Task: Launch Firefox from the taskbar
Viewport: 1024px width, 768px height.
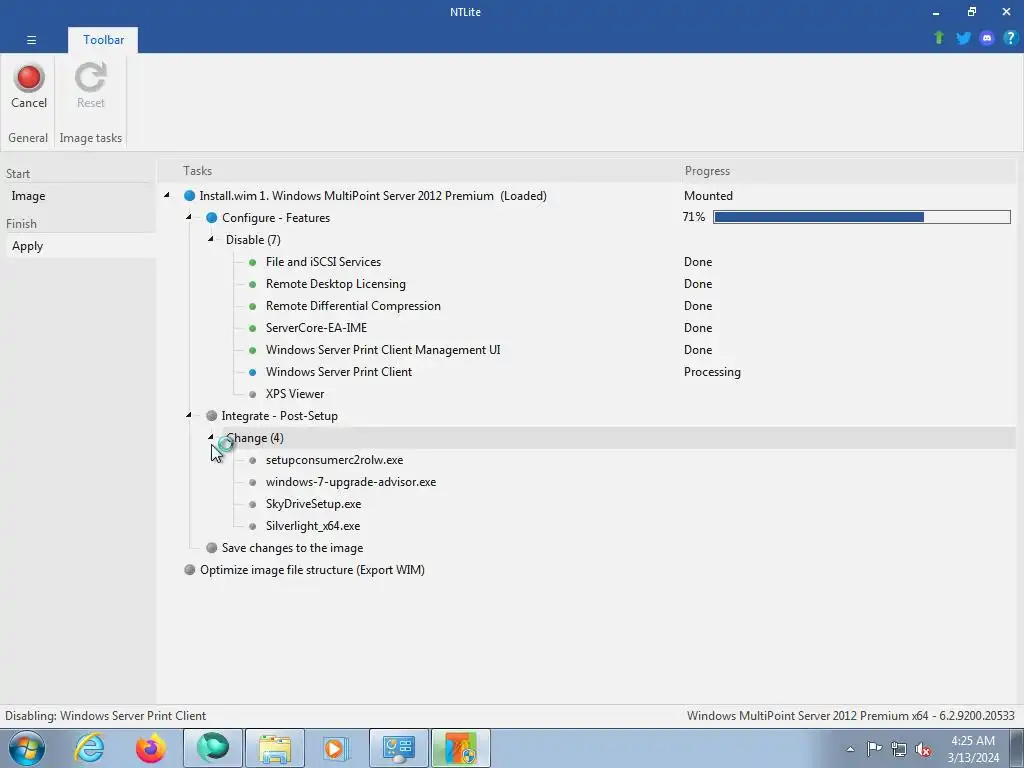Action: click(151, 748)
